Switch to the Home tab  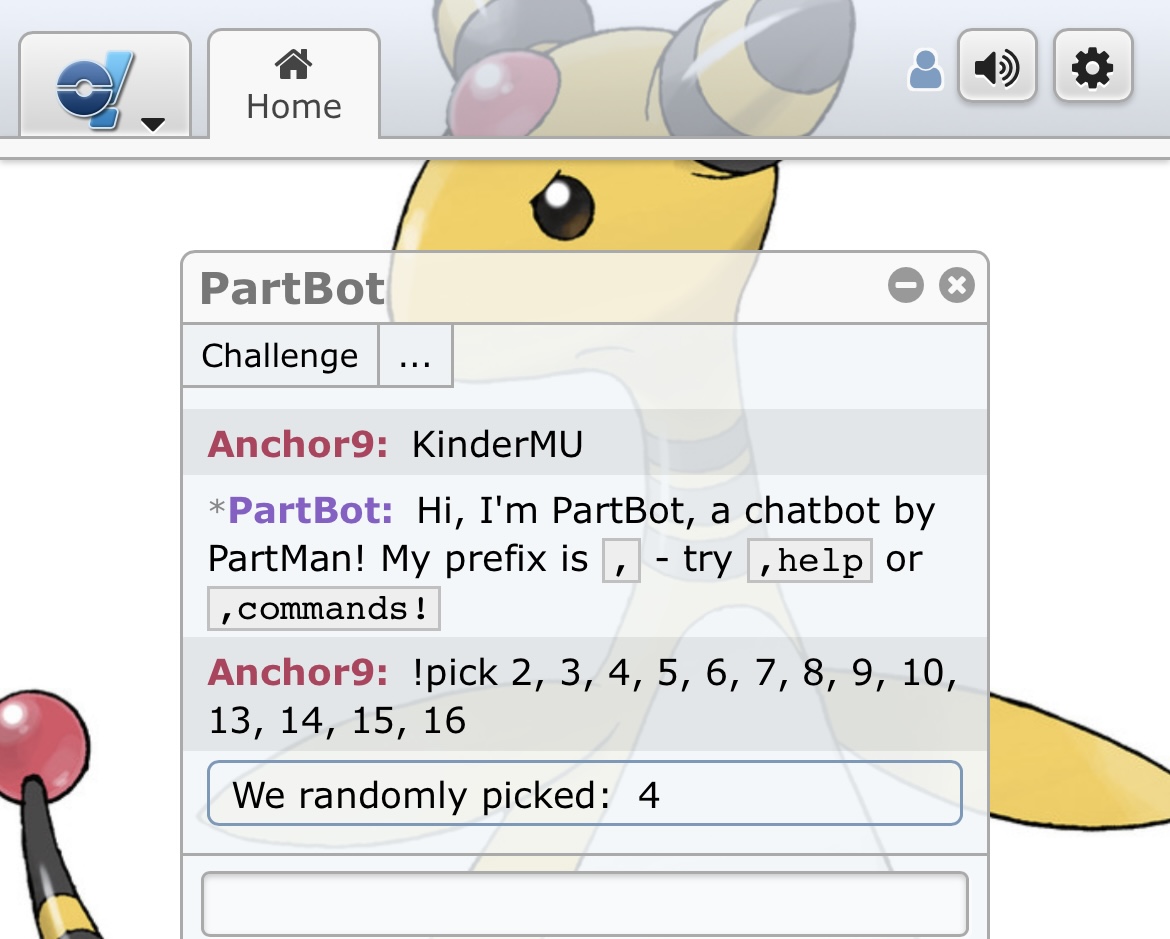point(294,84)
